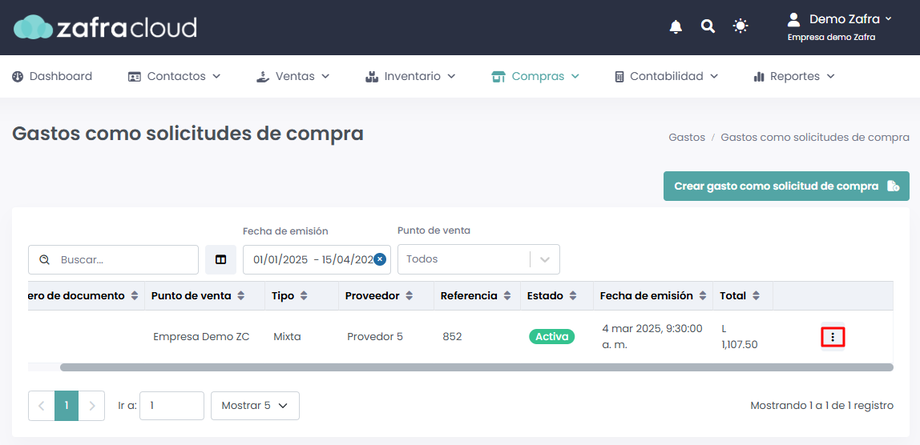Screen dimensions: 920x445
Task: Click the Buscar search field
Action: tap(113, 259)
